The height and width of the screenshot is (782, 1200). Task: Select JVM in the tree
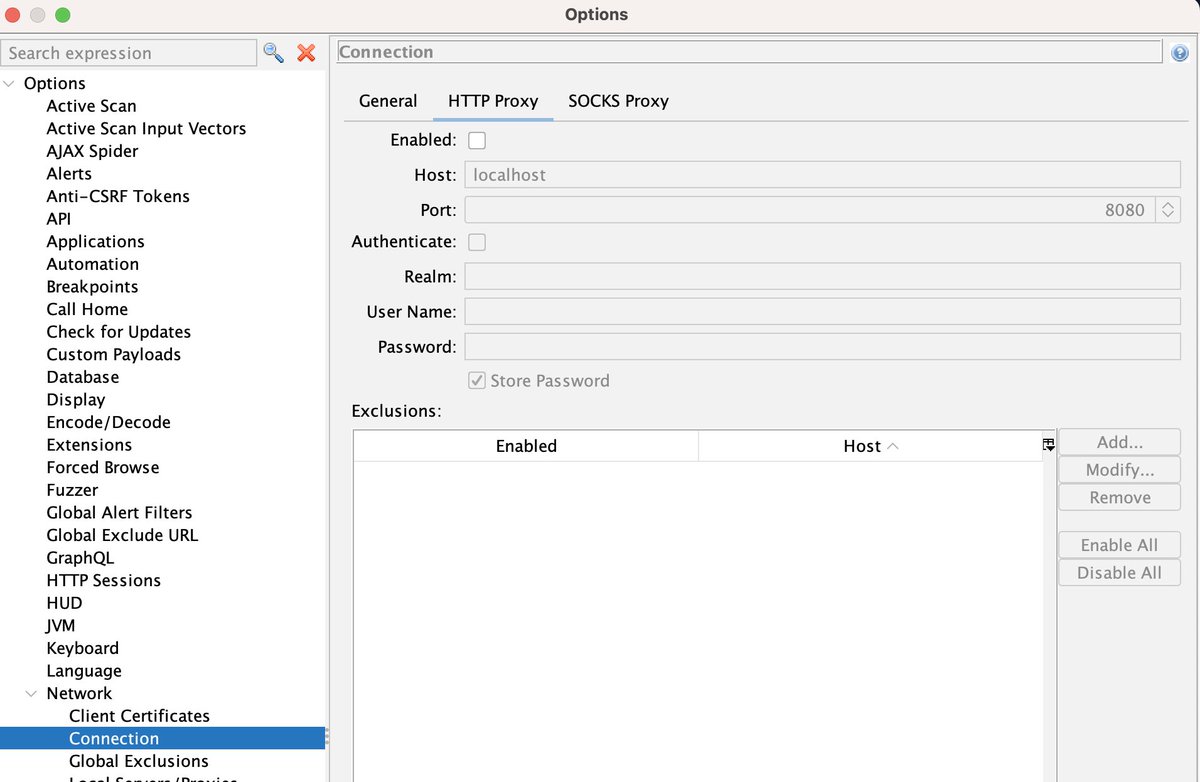[x=61, y=625]
